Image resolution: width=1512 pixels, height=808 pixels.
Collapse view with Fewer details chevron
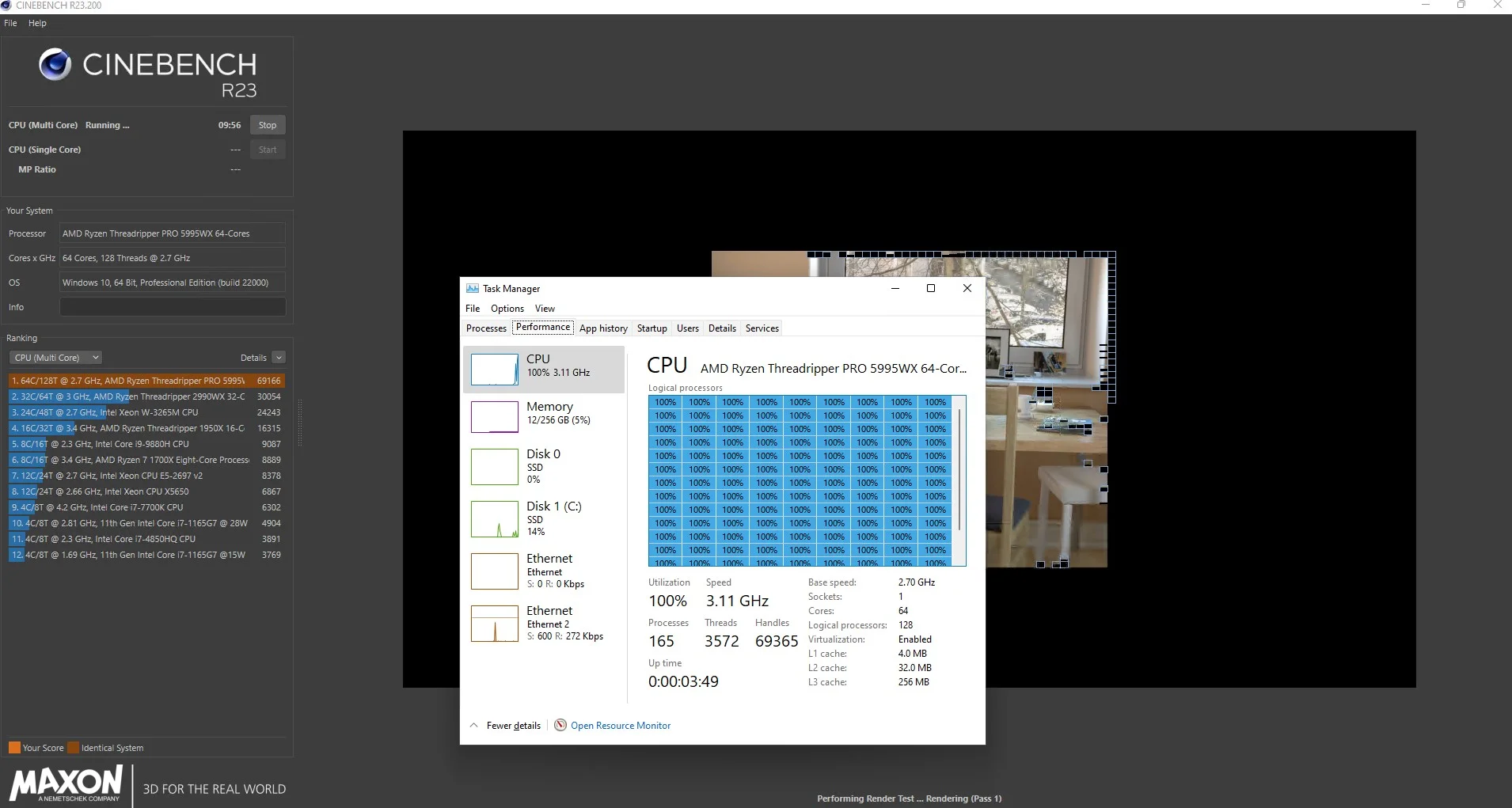point(473,725)
